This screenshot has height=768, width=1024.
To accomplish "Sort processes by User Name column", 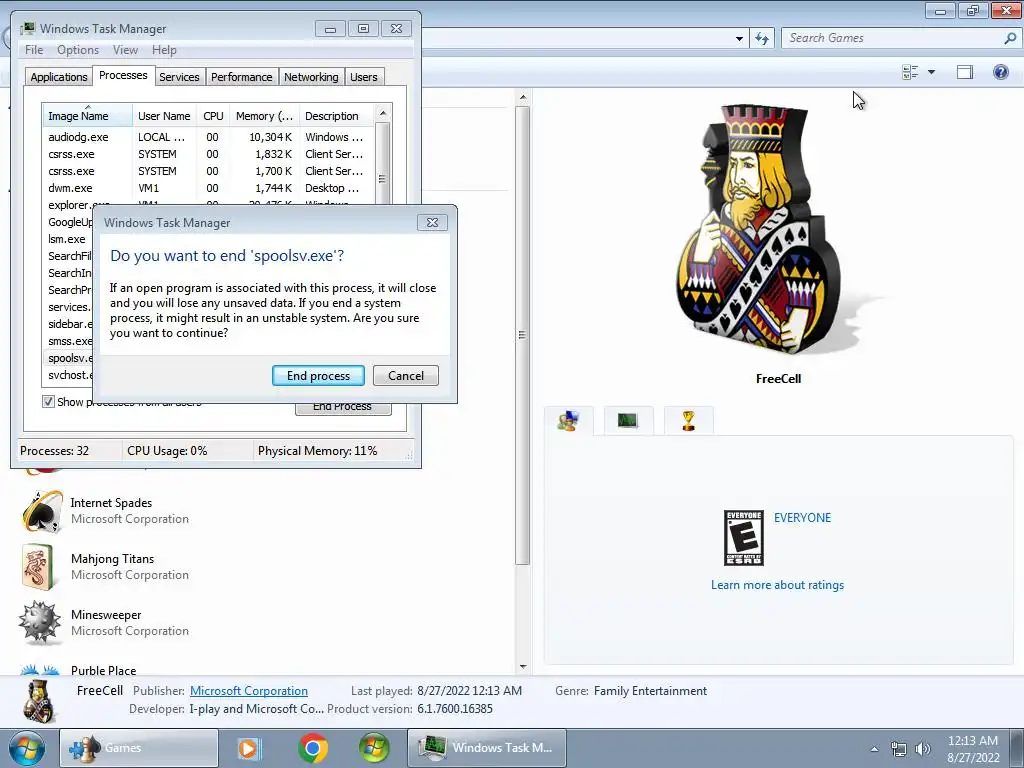I will coord(165,116).
